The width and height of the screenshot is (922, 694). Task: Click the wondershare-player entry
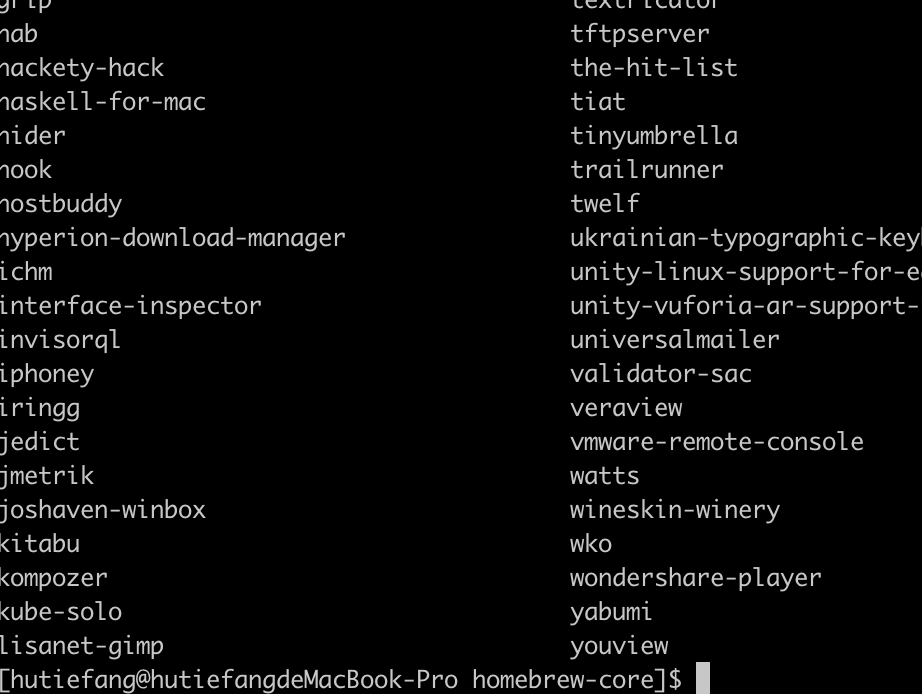pyautogui.click(x=696, y=578)
